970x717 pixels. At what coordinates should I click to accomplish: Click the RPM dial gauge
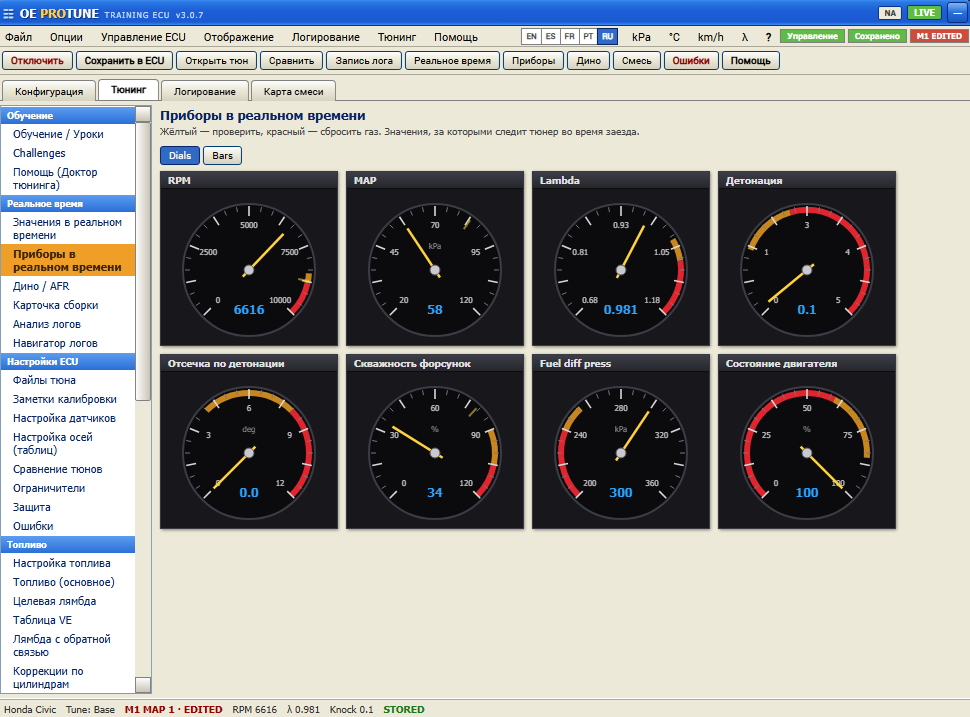(249, 259)
